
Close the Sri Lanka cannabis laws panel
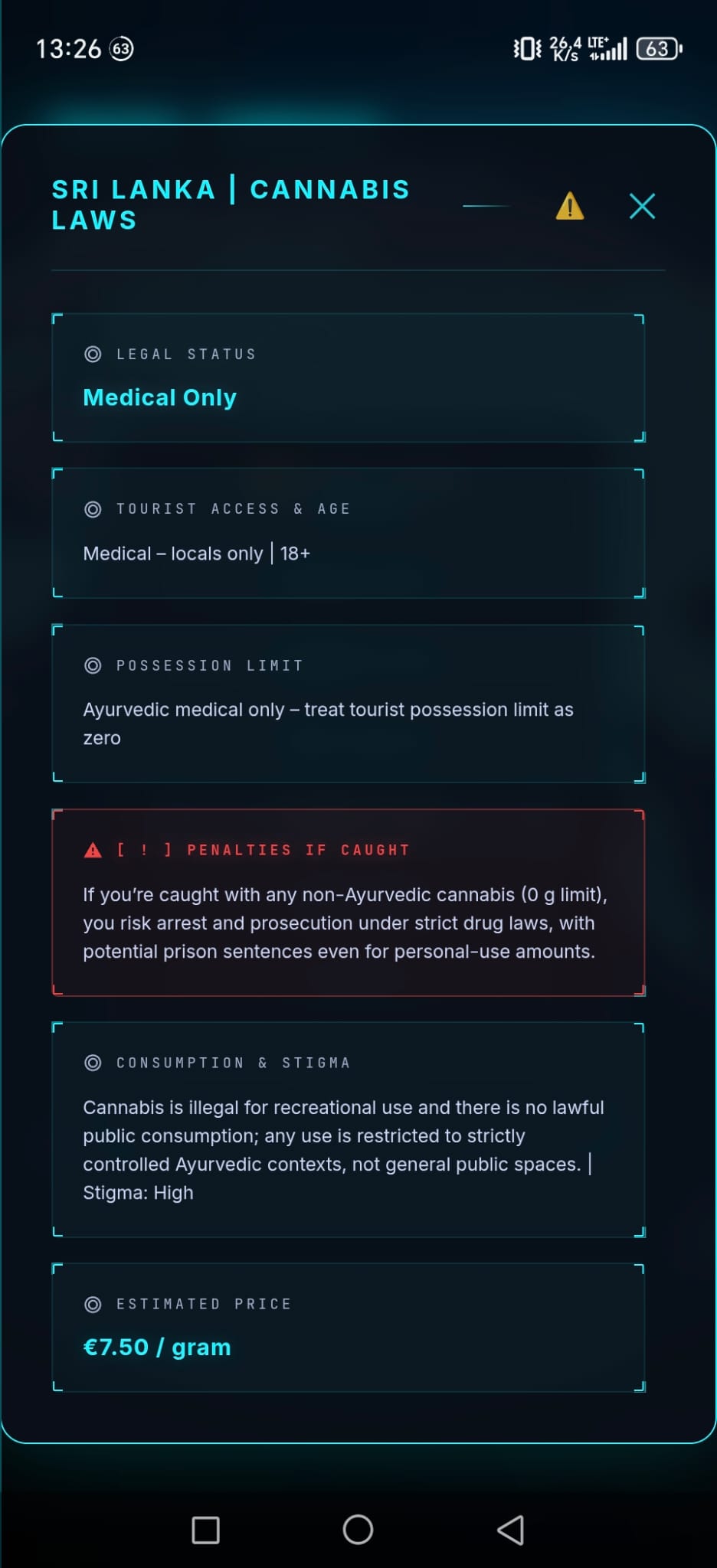tap(642, 206)
